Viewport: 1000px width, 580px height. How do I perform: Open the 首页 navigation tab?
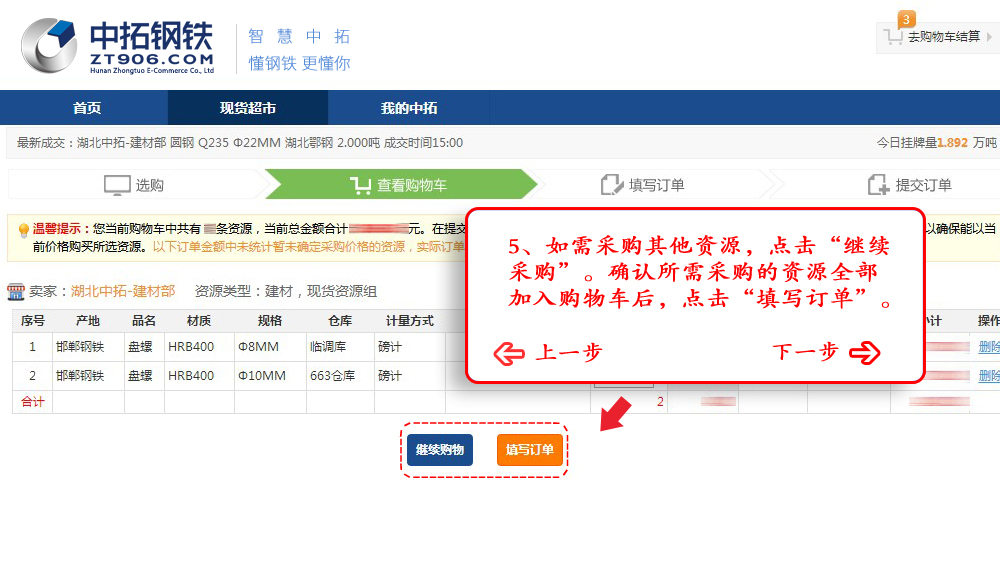[x=87, y=108]
